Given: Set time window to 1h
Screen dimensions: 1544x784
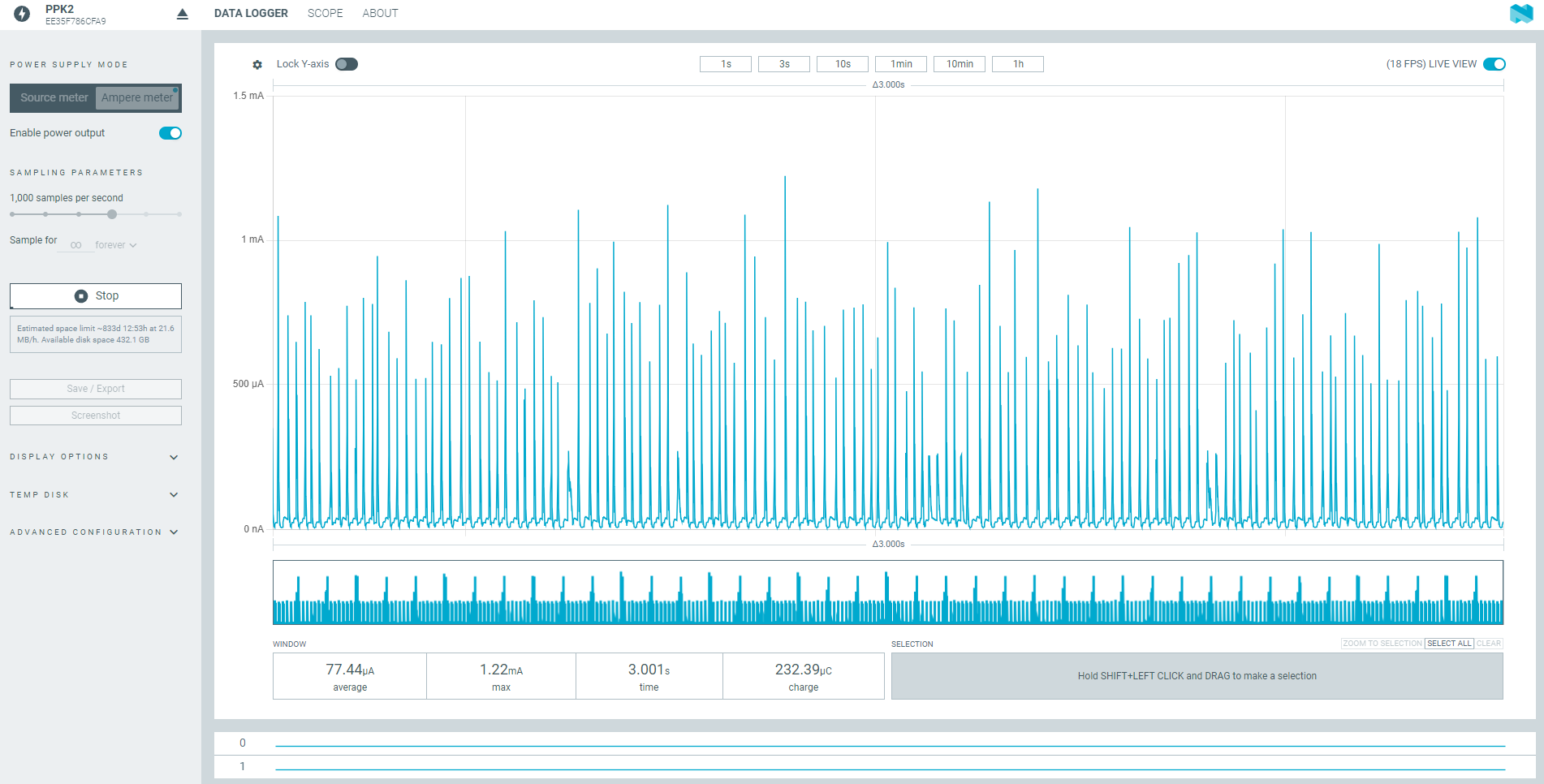Looking at the screenshot, I should [1018, 64].
